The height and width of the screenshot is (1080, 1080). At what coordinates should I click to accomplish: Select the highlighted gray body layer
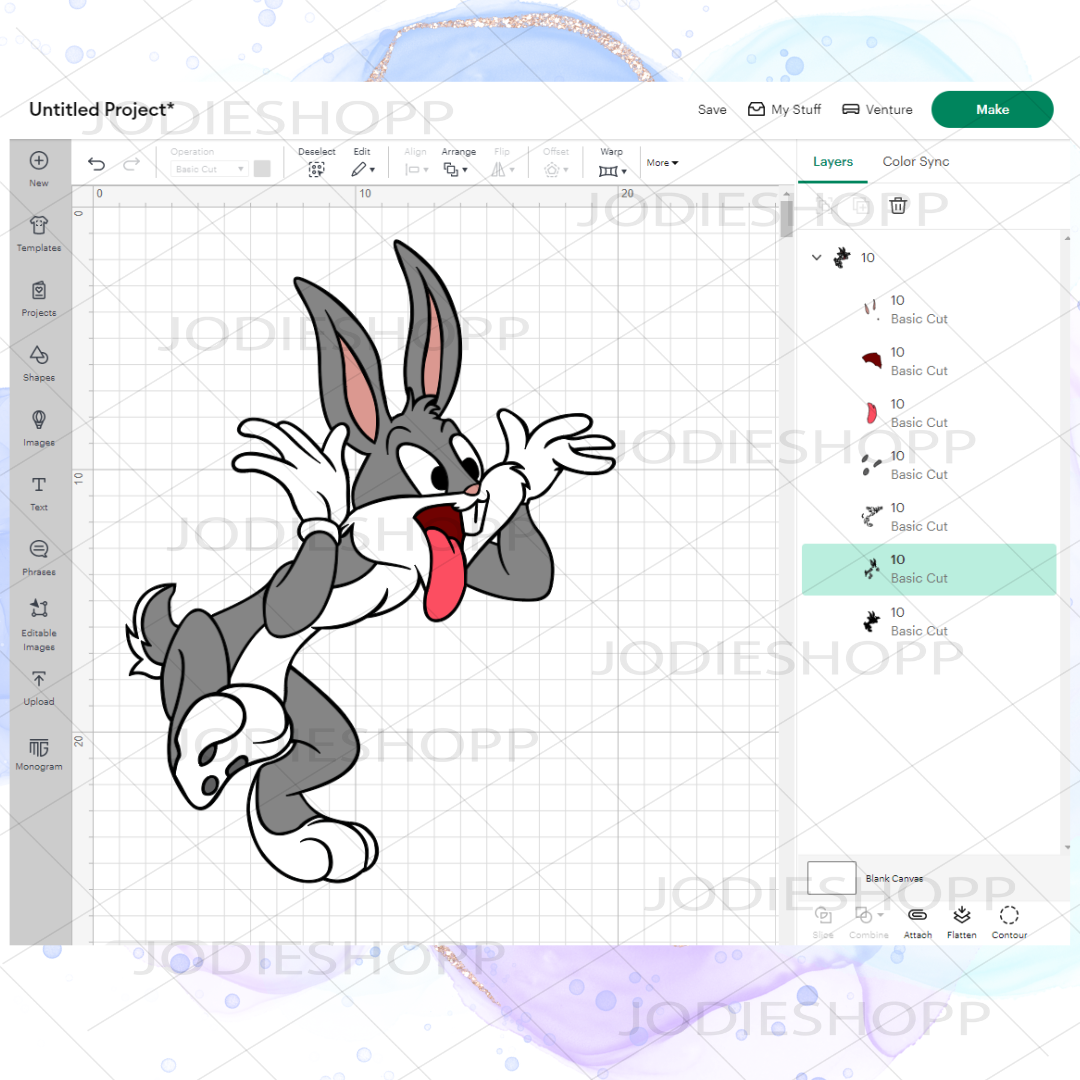pos(928,569)
